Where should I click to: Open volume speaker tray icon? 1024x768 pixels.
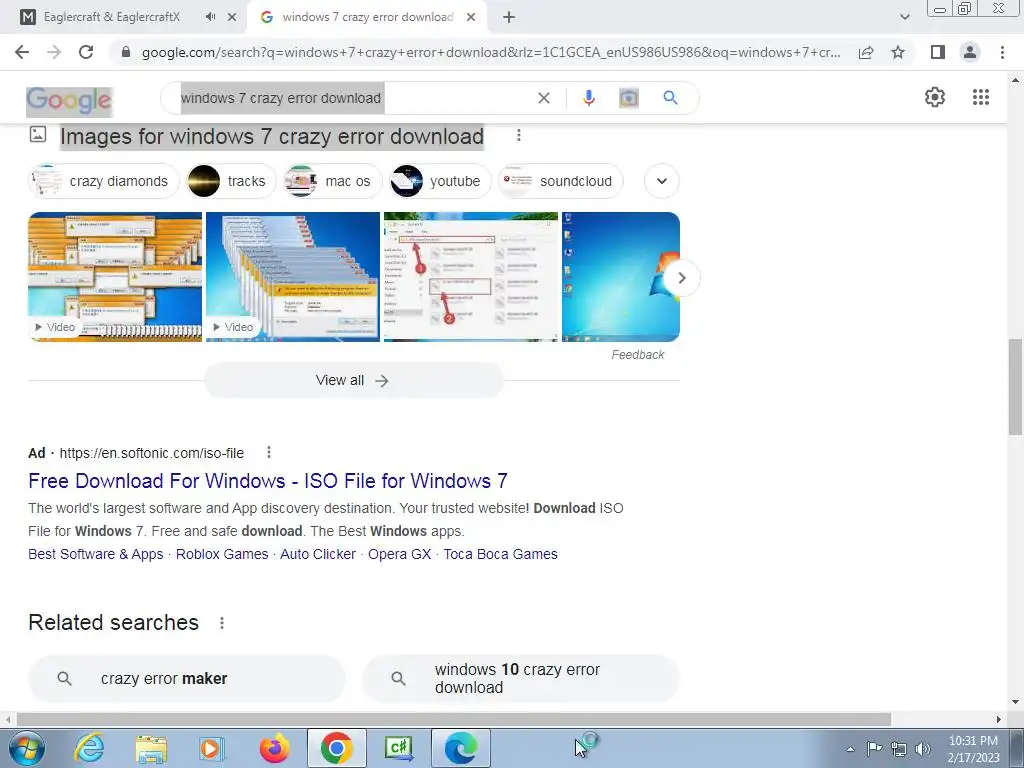pyautogui.click(x=923, y=749)
